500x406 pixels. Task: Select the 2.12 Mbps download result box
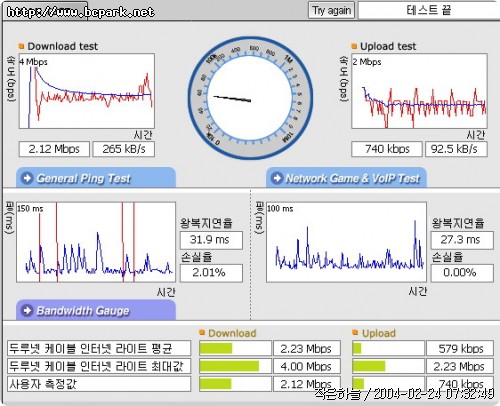point(54,149)
